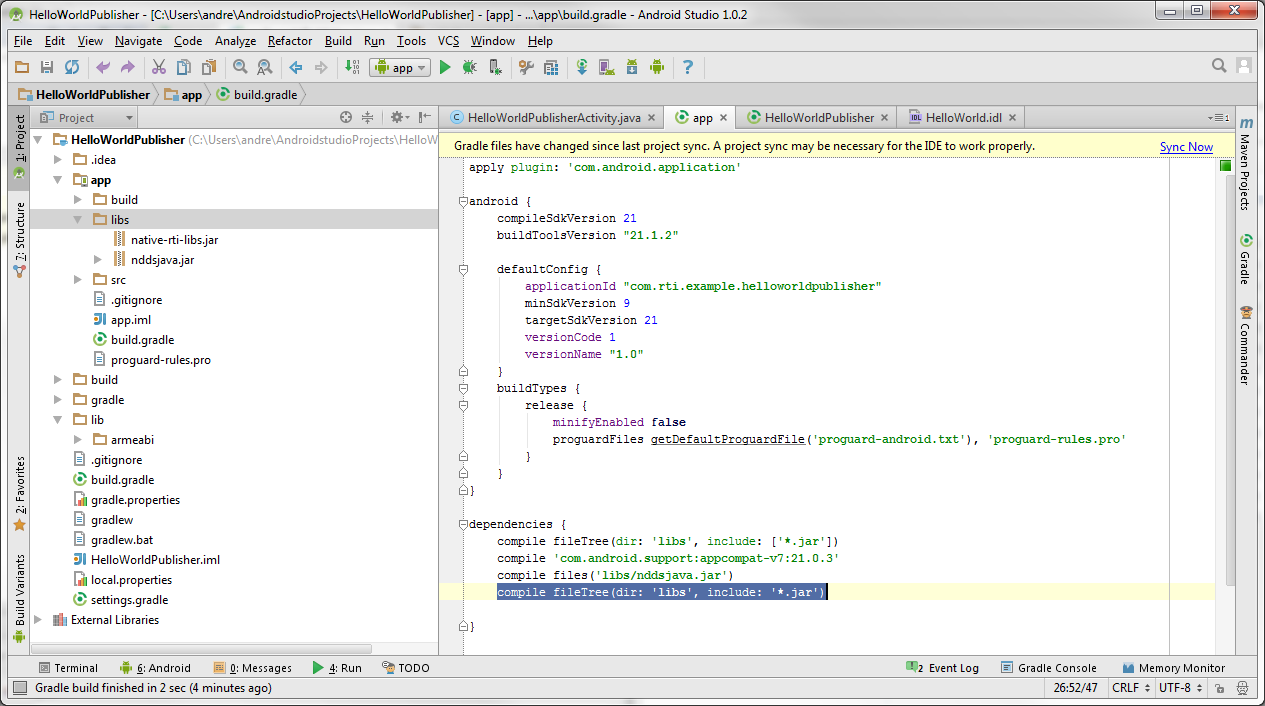Run the app with the green play icon

tap(445, 67)
